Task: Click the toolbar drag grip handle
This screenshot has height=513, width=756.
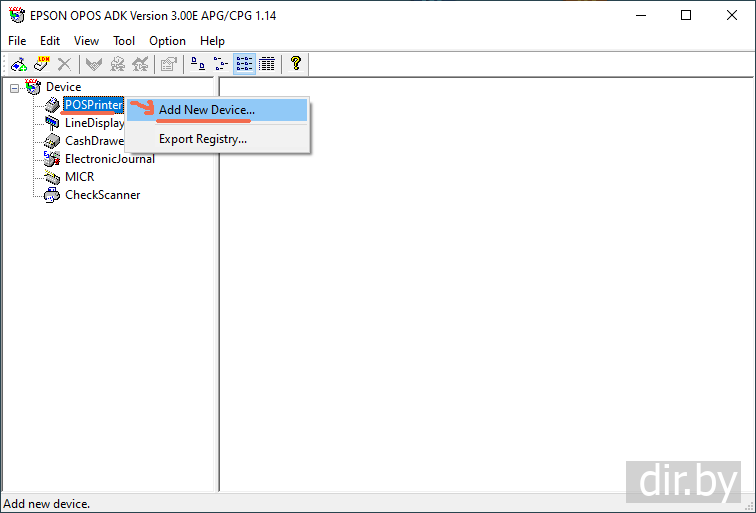Action: point(5,64)
